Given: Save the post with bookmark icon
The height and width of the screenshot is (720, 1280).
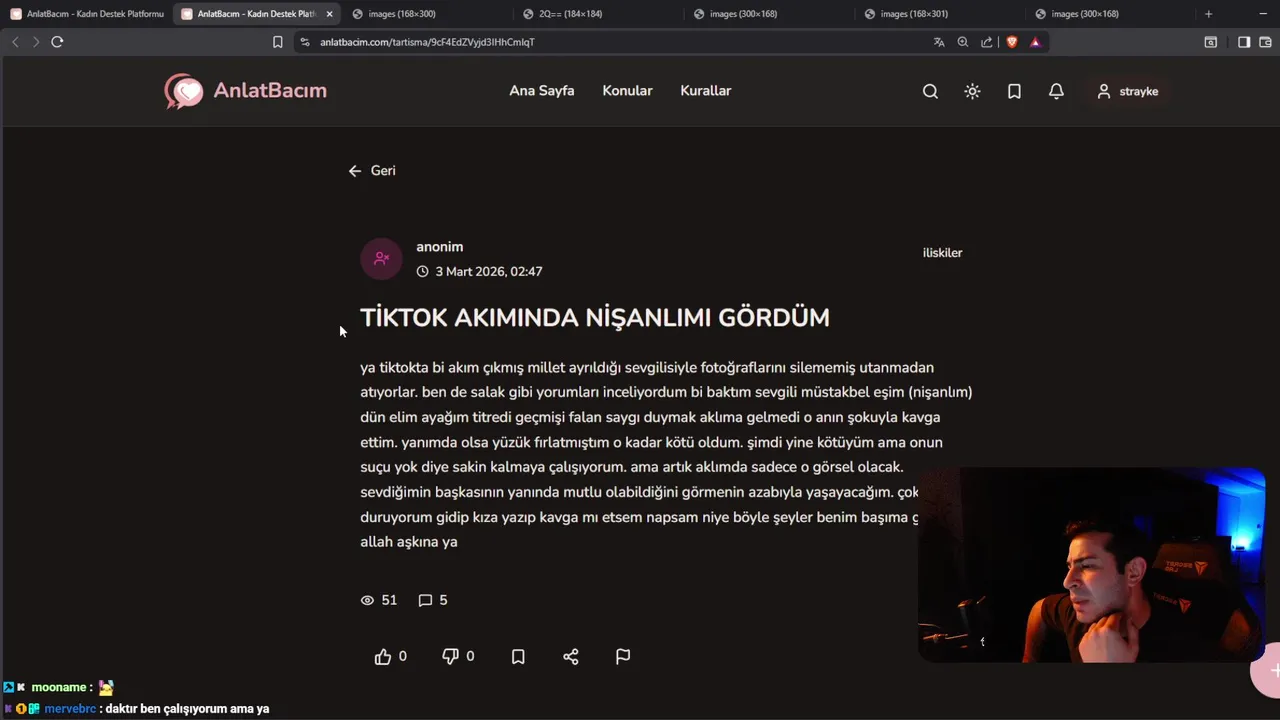Looking at the screenshot, I should click(518, 657).
